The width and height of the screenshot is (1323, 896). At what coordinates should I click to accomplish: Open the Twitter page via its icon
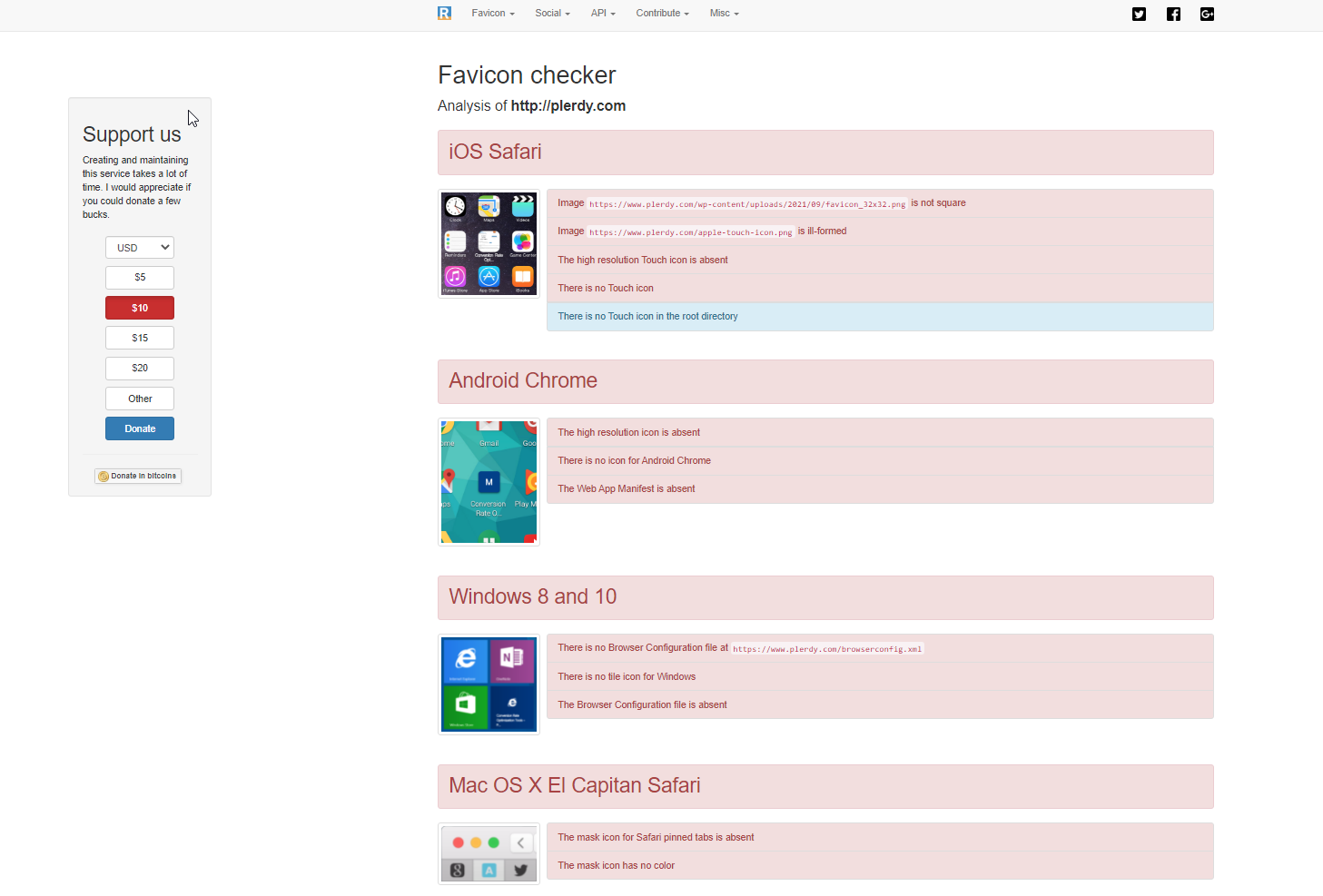pyautogui.click(x=1139, y=14)
